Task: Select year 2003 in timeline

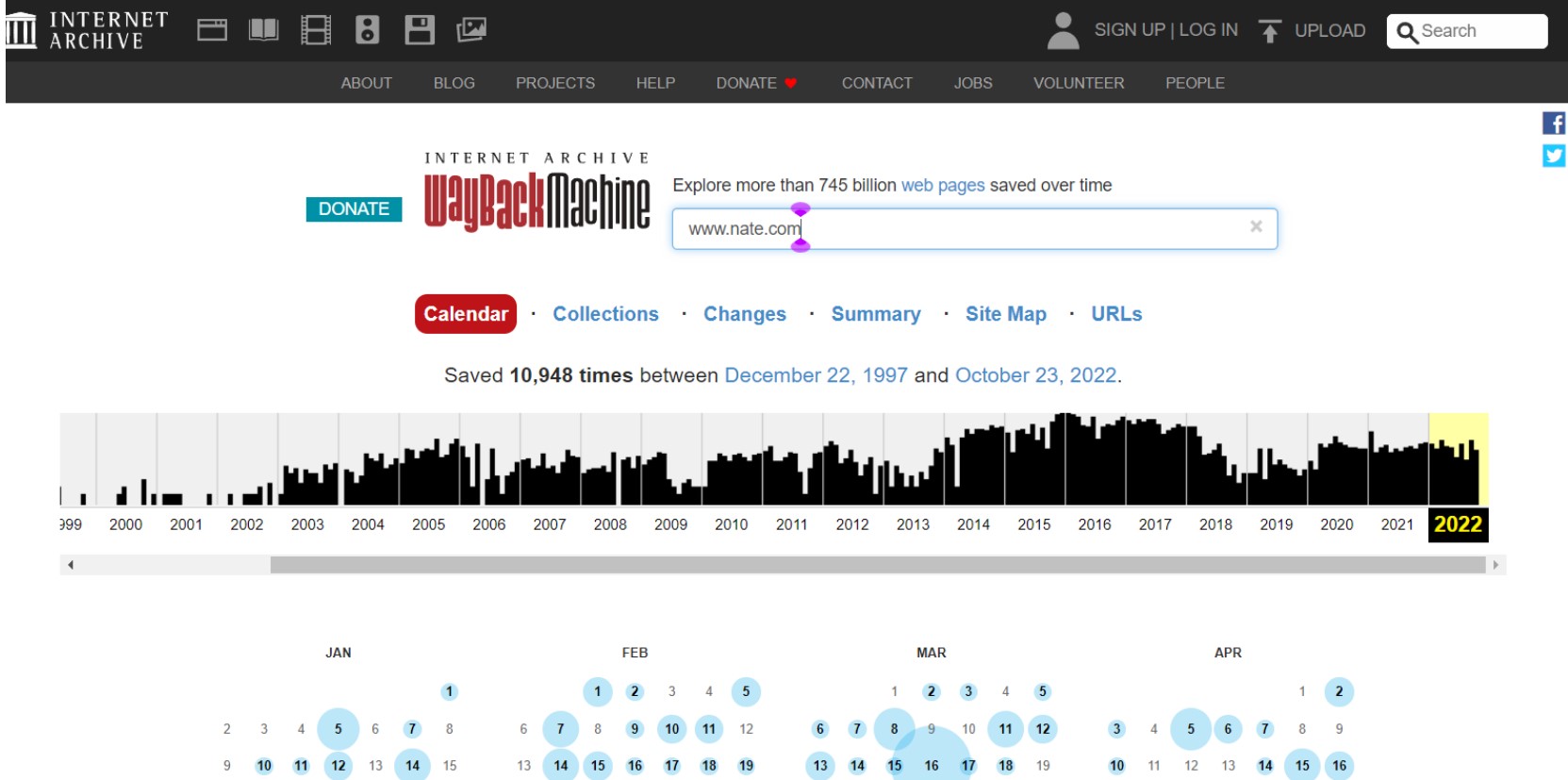Action: 307,524
